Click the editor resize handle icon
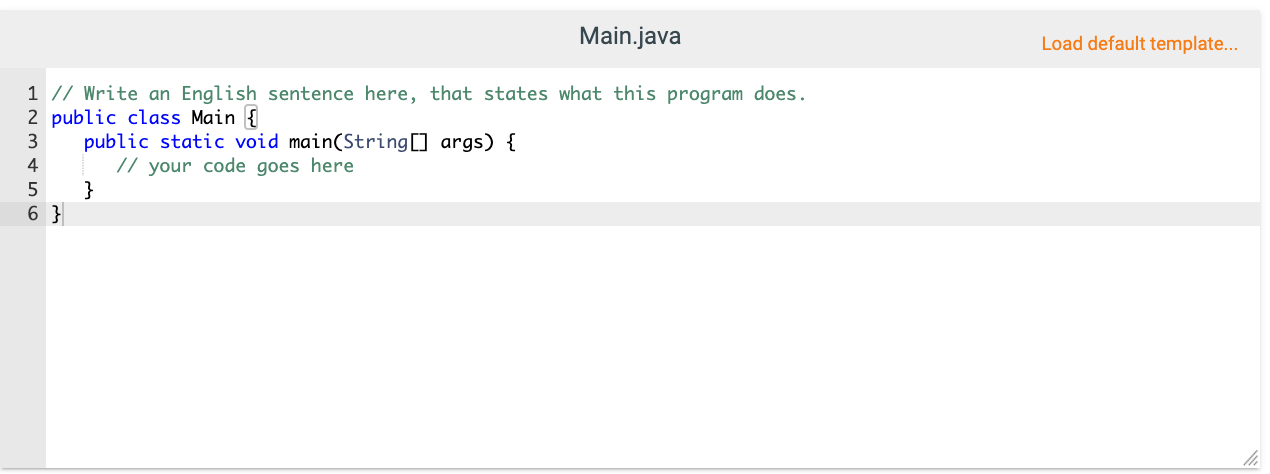Image resolution: width=1270 pixels, height=474 pixels. tap(1250, 458)
